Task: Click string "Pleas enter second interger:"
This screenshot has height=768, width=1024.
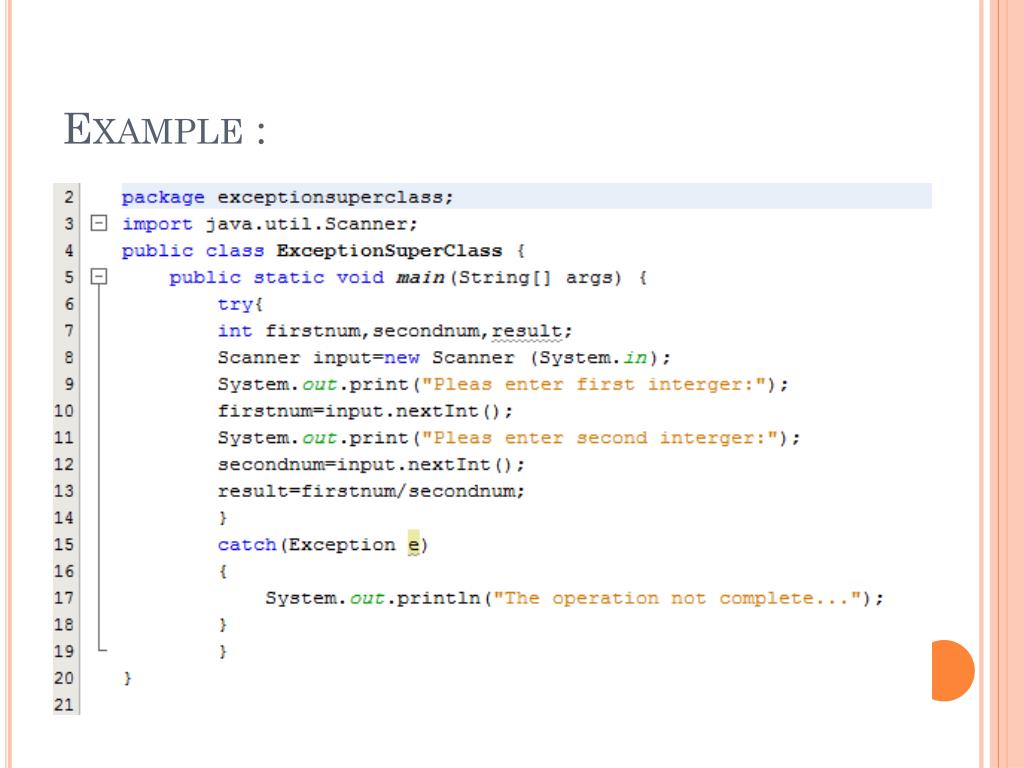Action: (599, 438)
